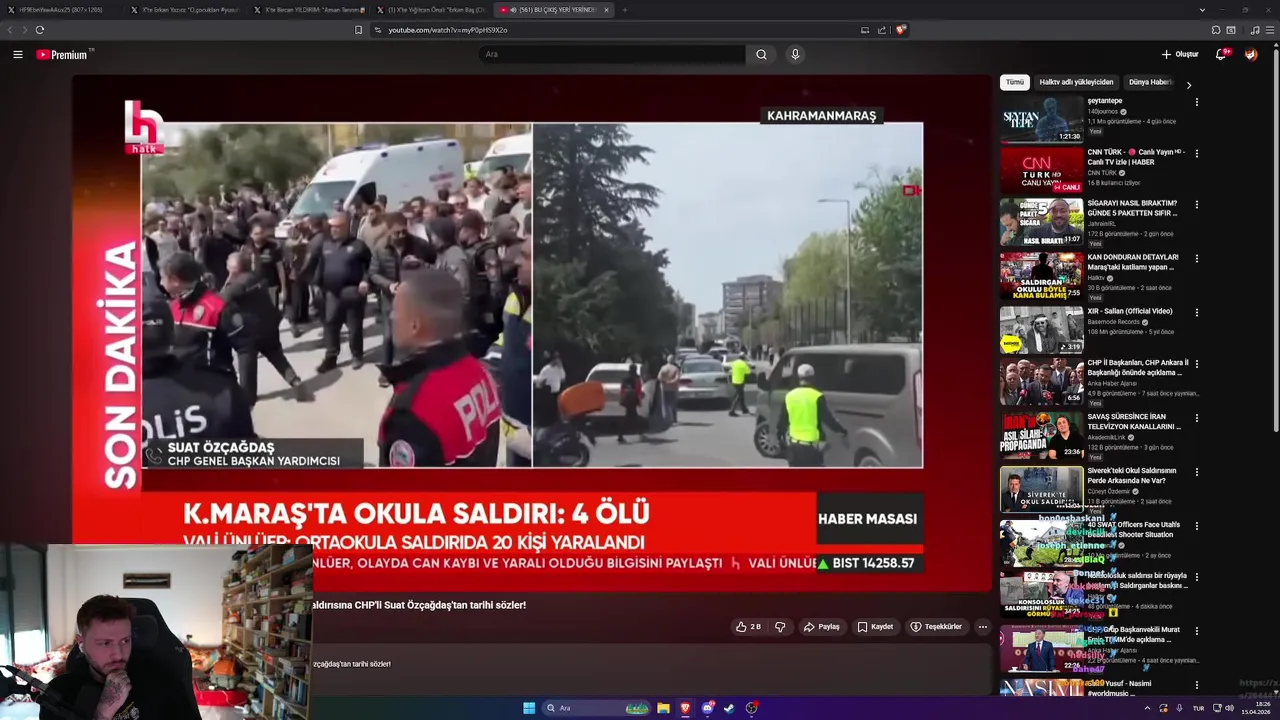This screenshot has width=1280, height=720.
Task: Switch to X'te Yiğitcan Önel browser tab
Action: tap(431, 10)
